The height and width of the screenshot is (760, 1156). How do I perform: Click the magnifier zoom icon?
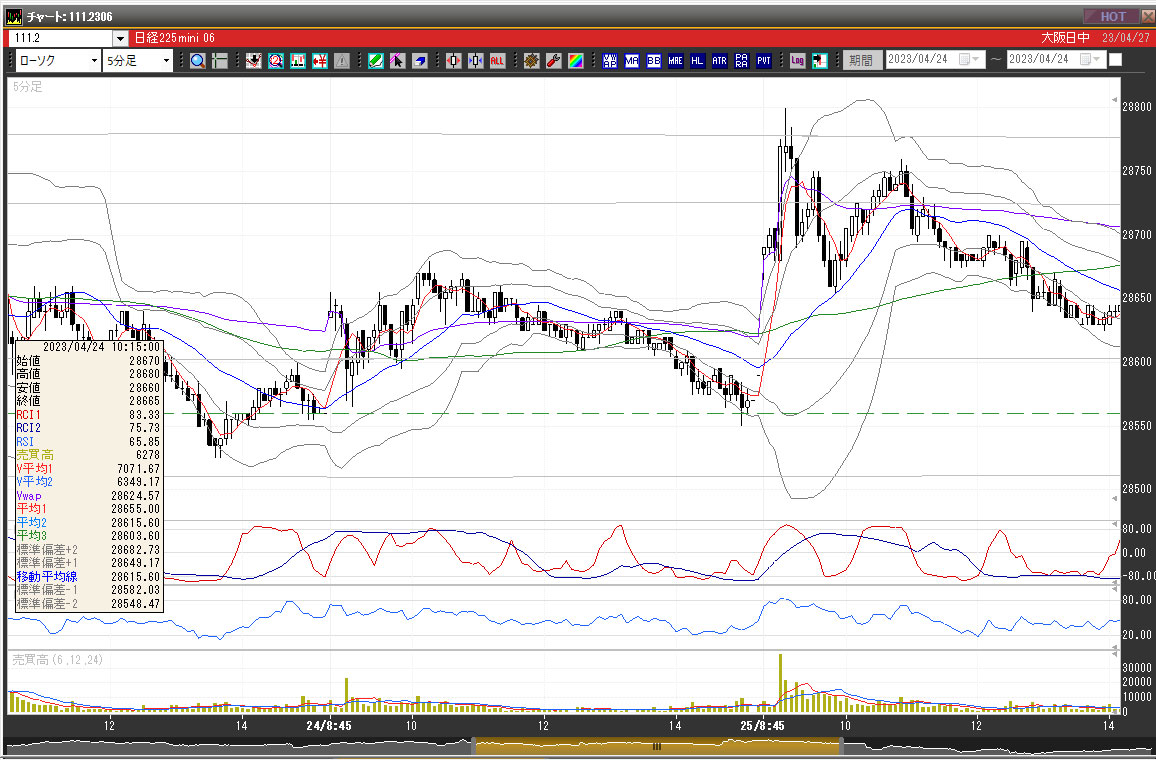198,60
